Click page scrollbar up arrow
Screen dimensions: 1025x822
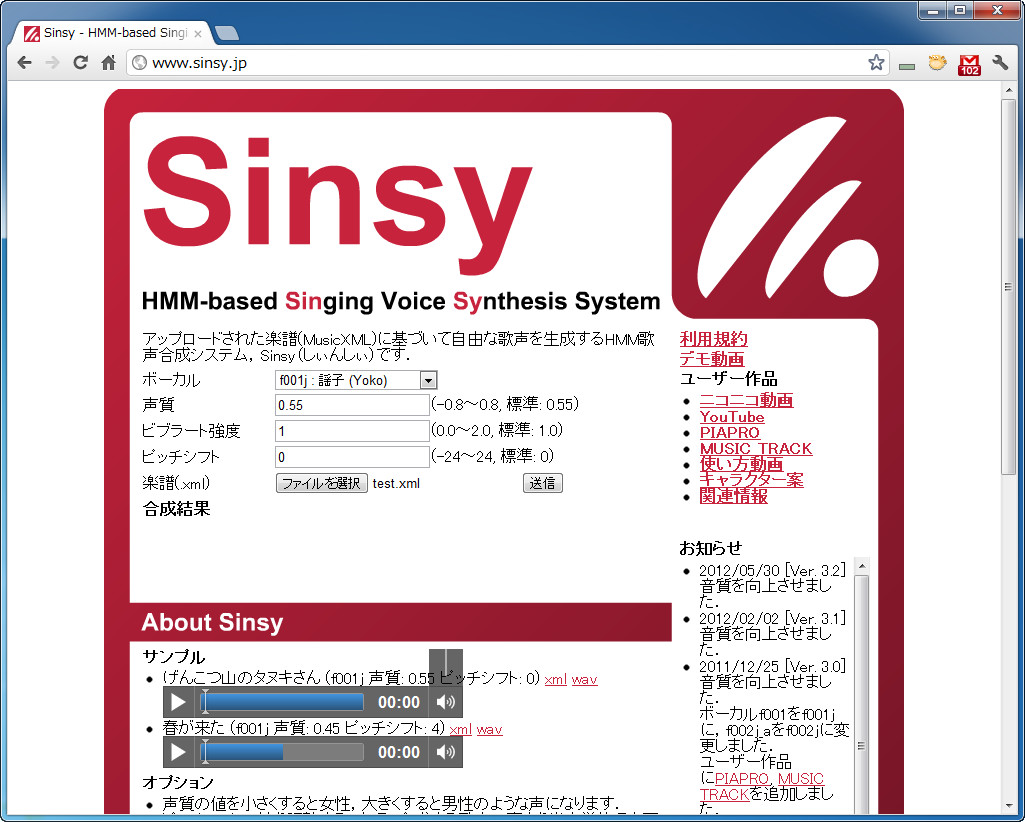(1009, 89)
